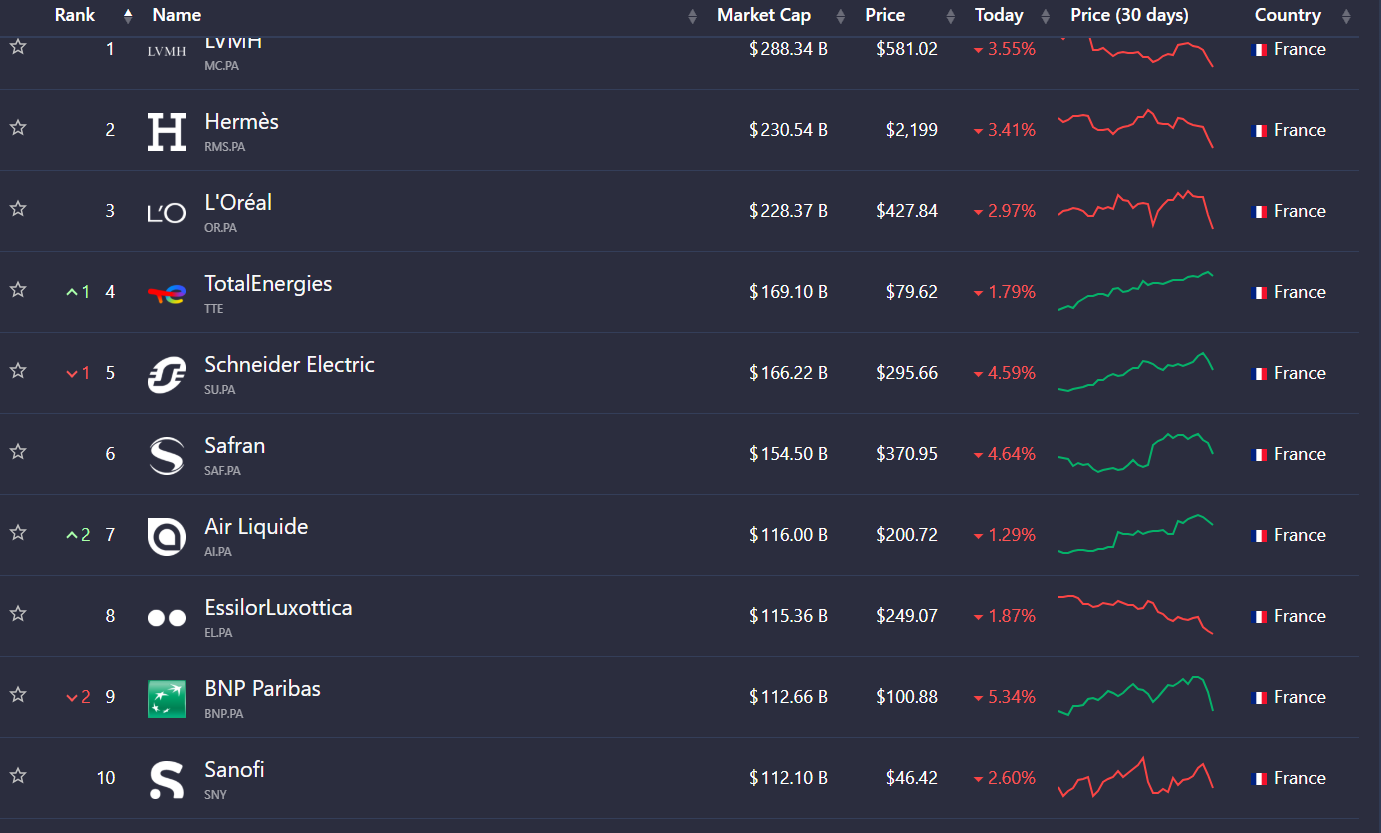Click the Rank column header
Image resolution: width=1381 pixels, height=833 pixels.
(x=75, y=15)
